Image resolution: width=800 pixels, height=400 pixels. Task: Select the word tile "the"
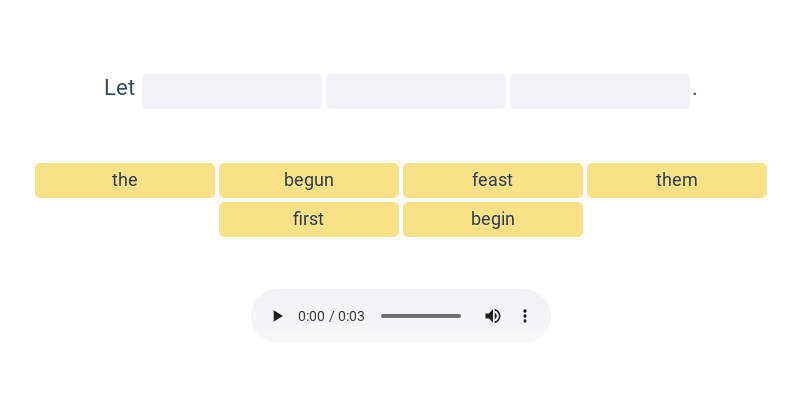click(x=125, y=180)
